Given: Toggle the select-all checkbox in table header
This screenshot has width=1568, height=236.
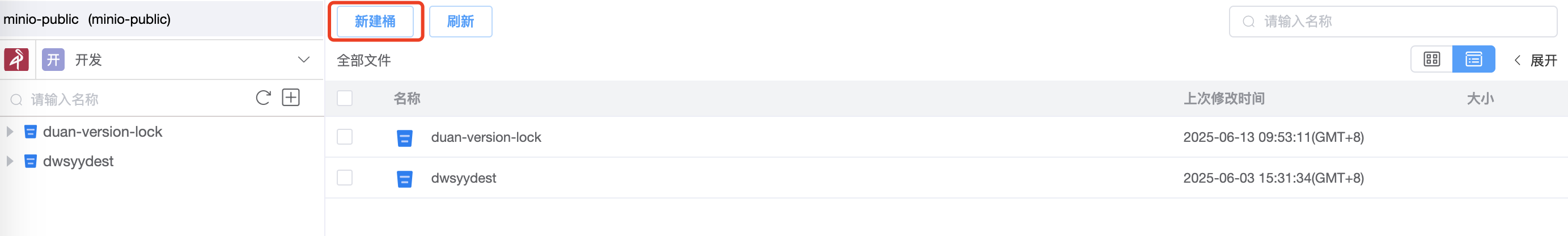Looking at the screenshot, I should (345, 98).
